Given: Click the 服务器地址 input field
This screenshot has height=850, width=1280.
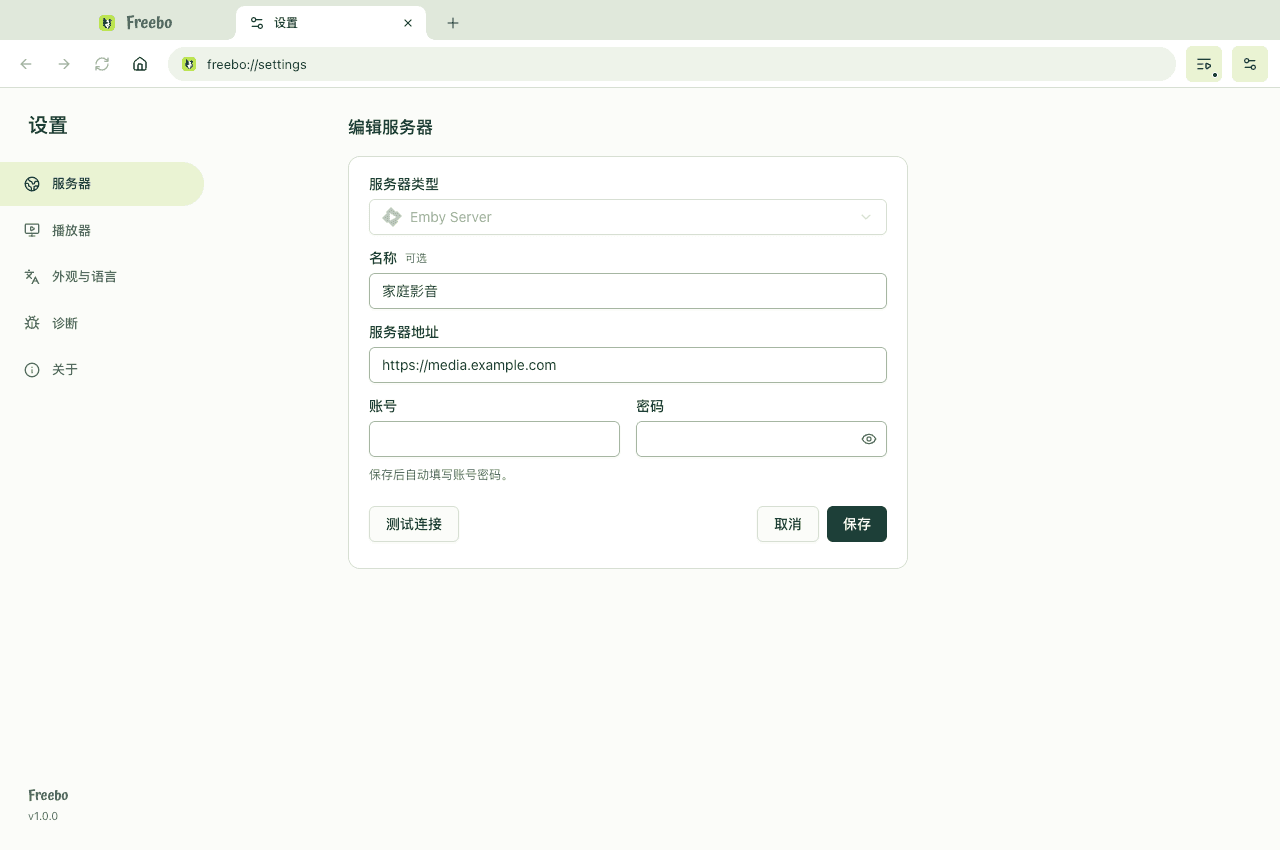Looking at the screenshot, I should coord(628,365).
